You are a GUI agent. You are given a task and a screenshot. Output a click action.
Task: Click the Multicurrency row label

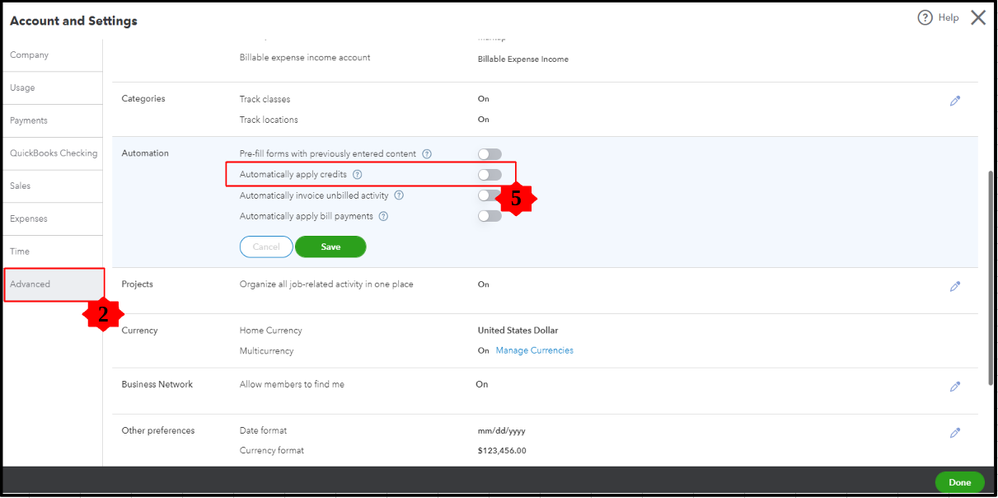[x=267, y=351]
